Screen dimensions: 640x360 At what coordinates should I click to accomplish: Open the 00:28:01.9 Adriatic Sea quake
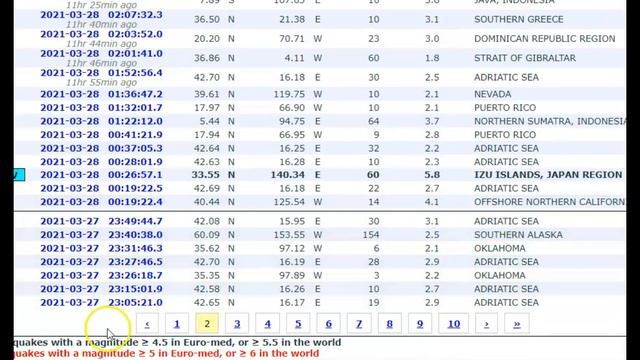(x=101, y=162)
